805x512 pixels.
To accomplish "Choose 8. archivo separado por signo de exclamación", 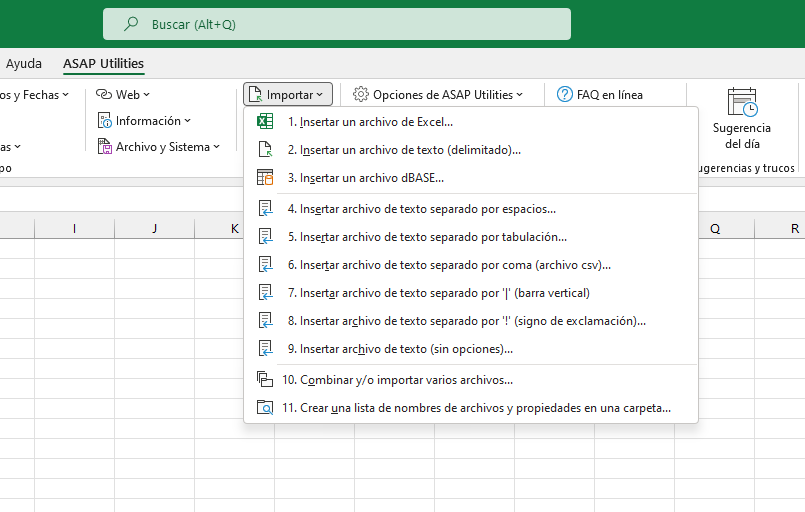I will [471, 320].
